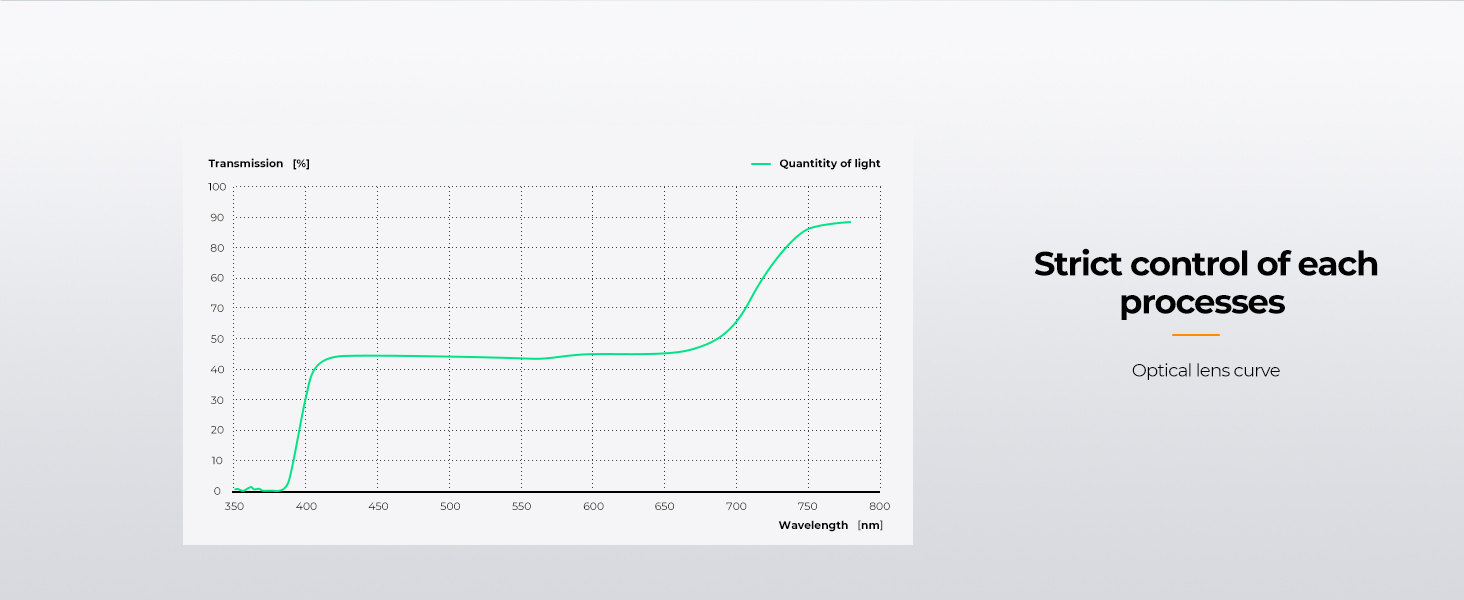
Task: Click the orange divider line under heading
Action: pyautogui.click(x=1195, y=335)
